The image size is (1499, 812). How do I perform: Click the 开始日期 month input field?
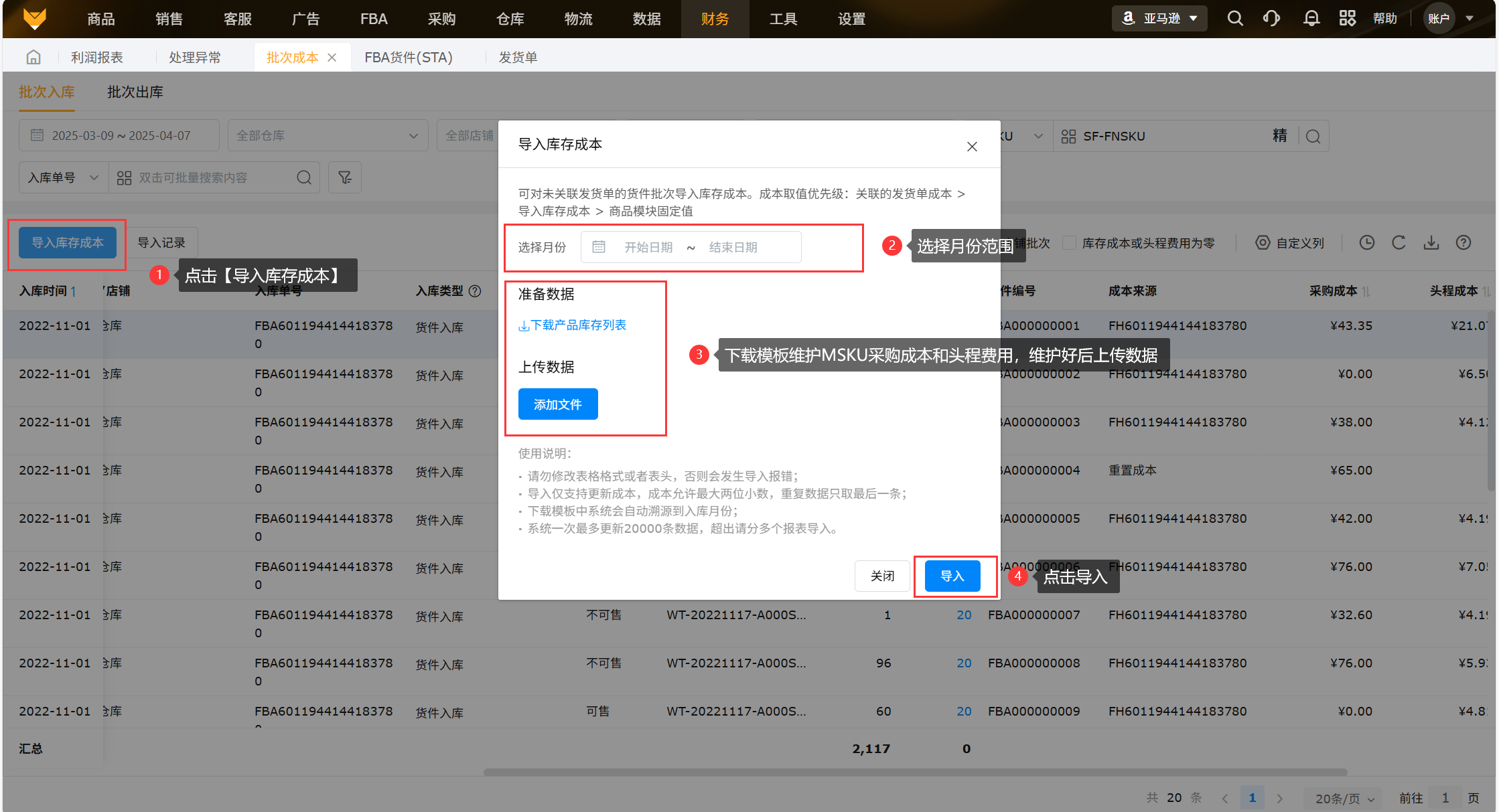point(648,248)
